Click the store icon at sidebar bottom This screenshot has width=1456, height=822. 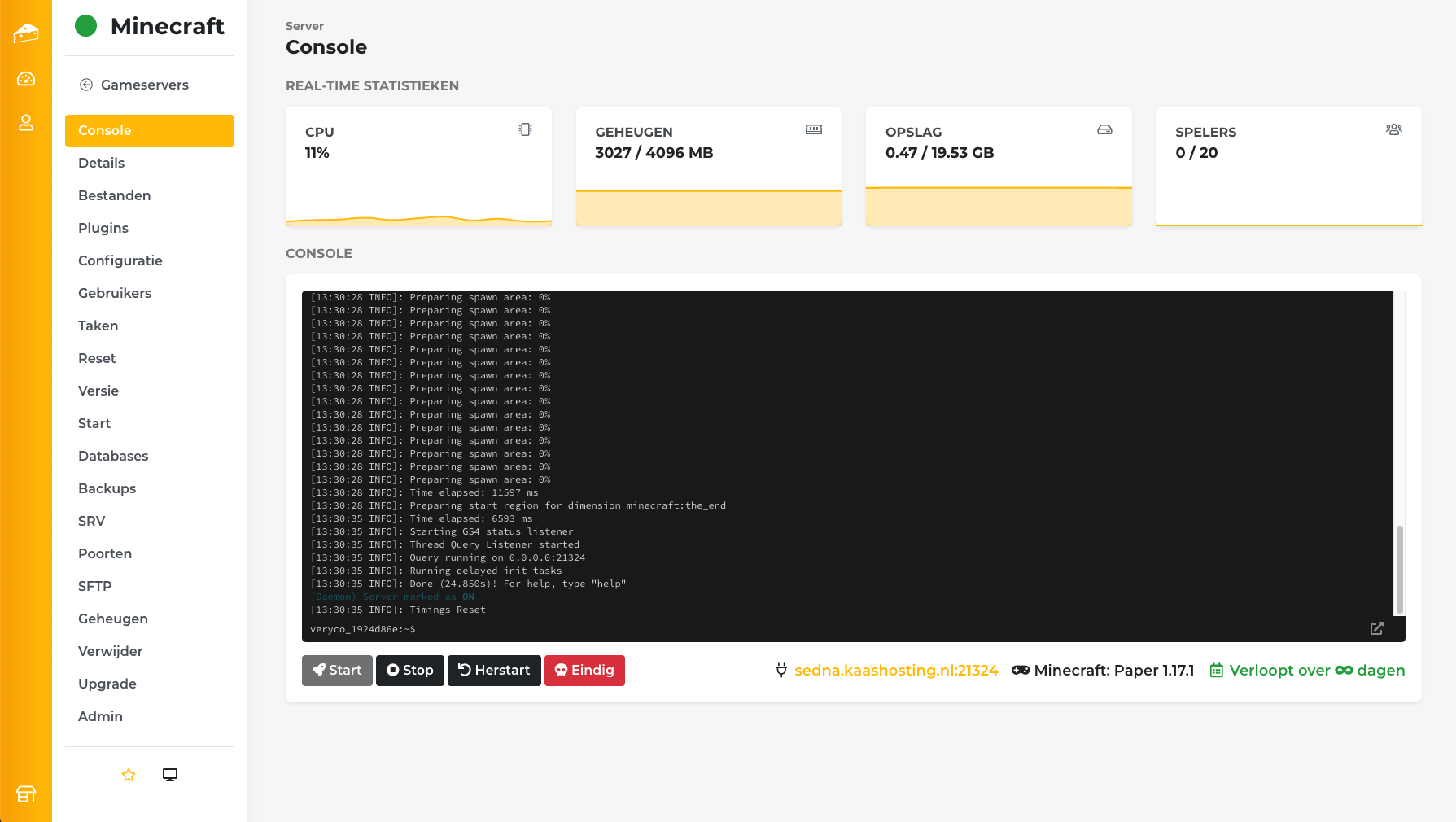26,794
